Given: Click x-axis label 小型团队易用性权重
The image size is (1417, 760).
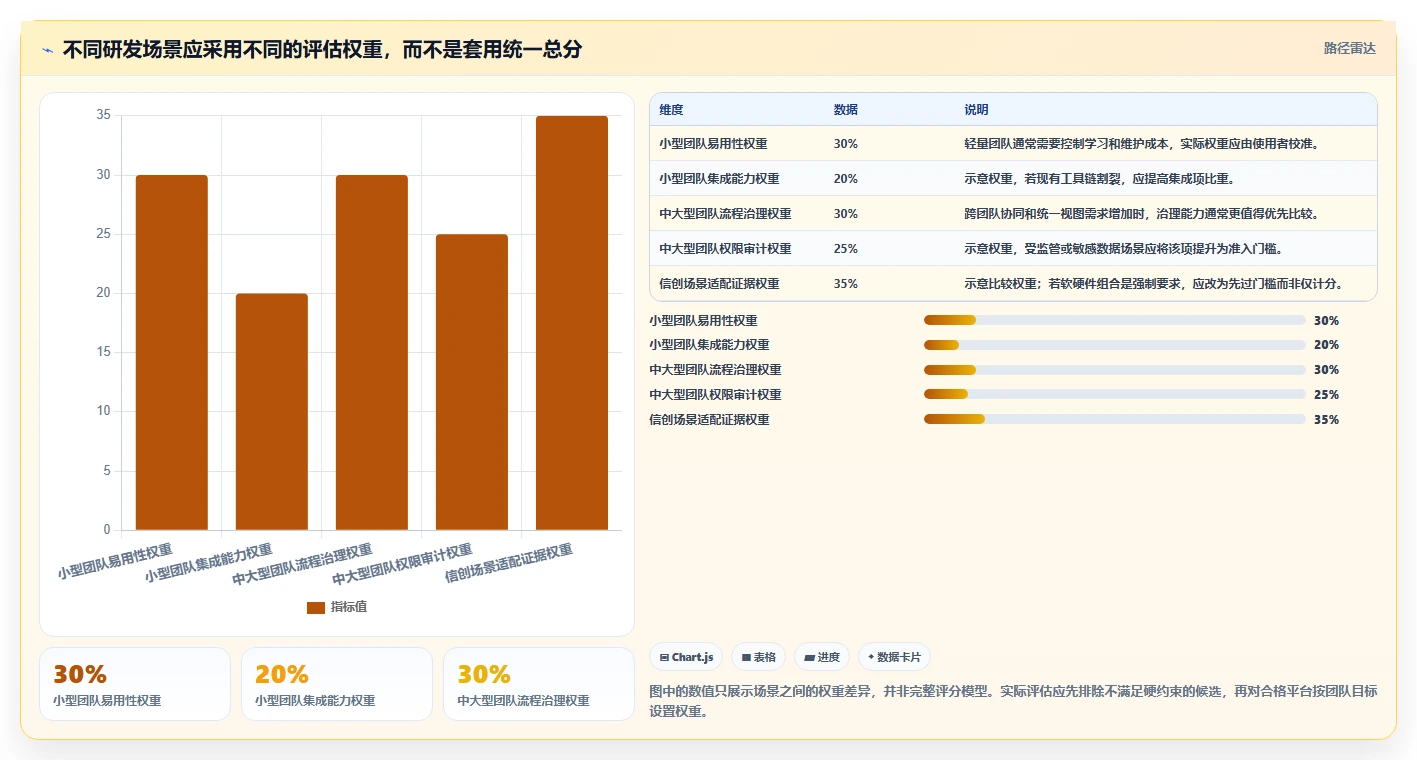Looking at the screenshot, I should [x=115, y=562].
